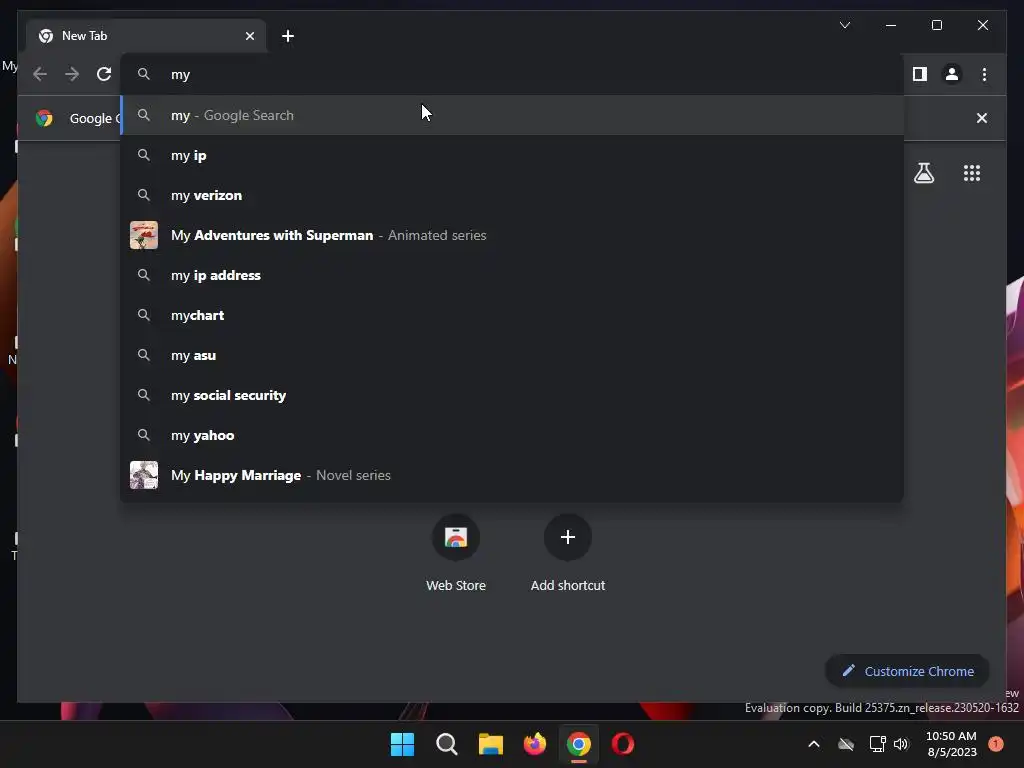Open the volume speaker tray icon
Image resolution: width=1024 pixels, height=768 pixels.
coord(901,744)
